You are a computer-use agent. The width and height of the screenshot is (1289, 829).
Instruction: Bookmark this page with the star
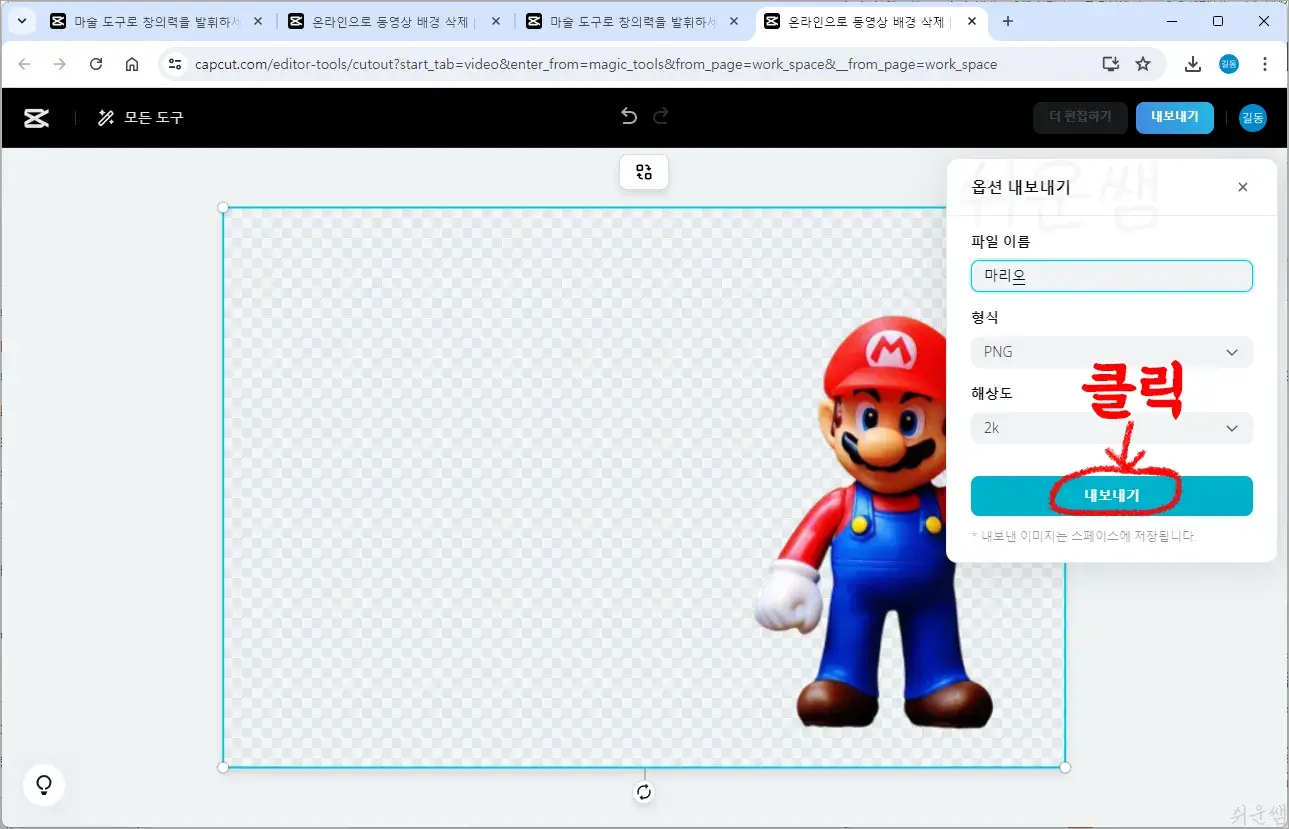pos(1143,64)
